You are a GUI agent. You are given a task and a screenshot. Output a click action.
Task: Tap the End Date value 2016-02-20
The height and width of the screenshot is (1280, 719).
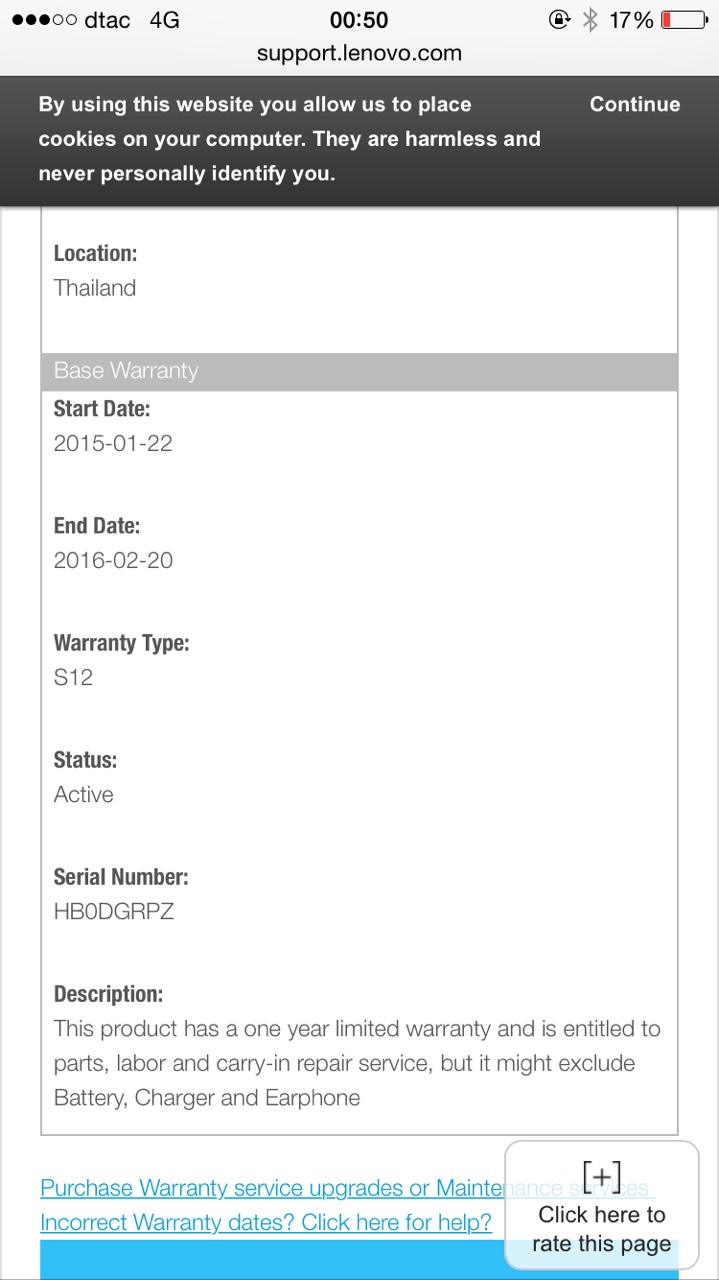(113, 560)
